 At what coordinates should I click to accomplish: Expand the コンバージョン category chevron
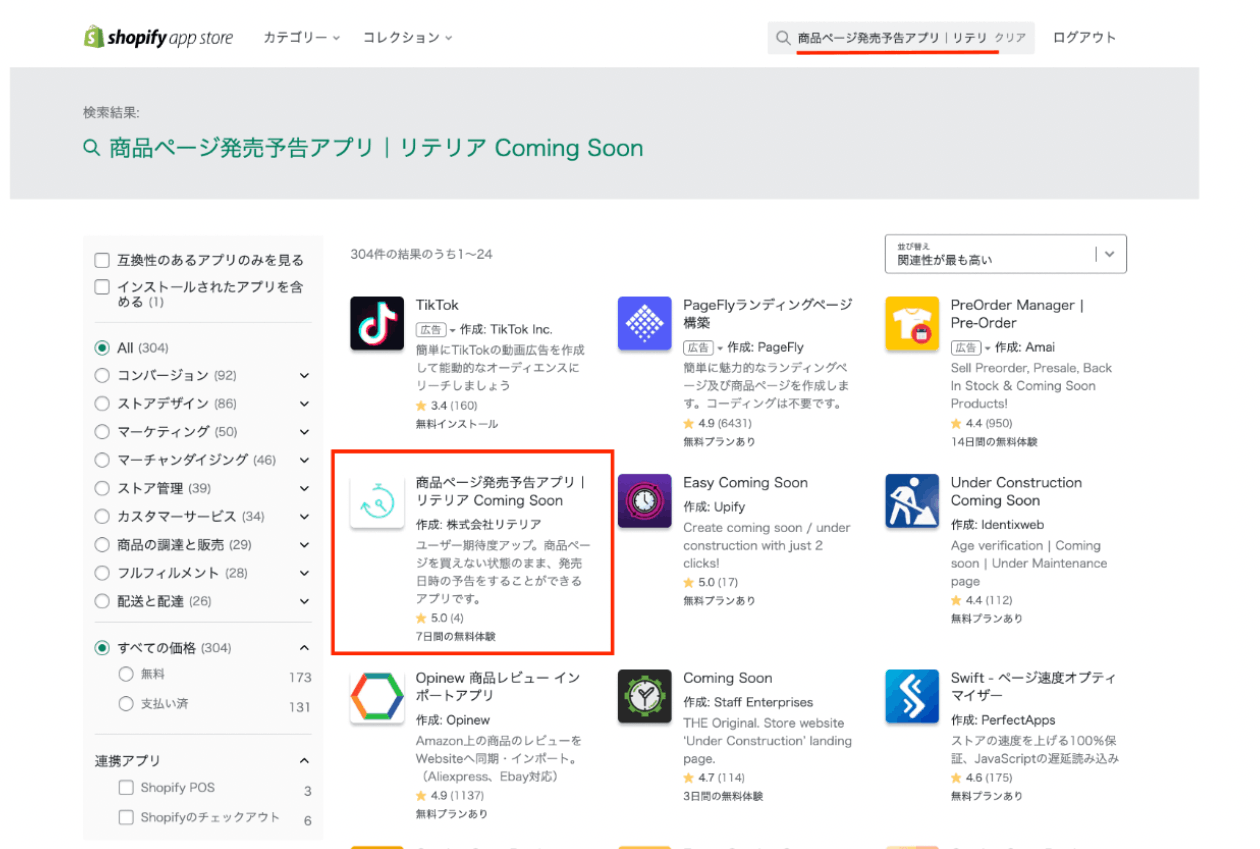point(305,376)
